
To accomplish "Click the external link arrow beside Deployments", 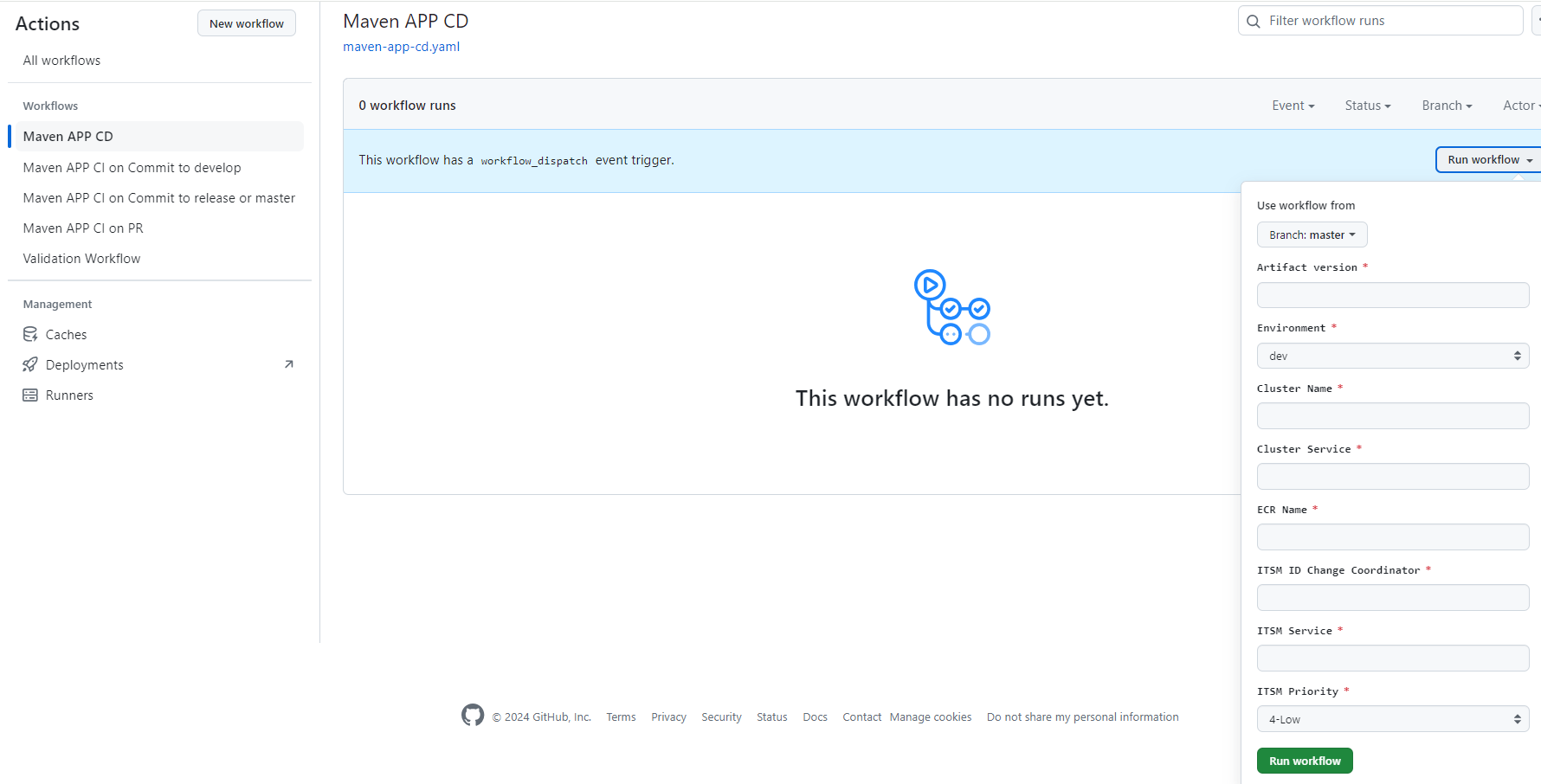I will tap(289, 364).
